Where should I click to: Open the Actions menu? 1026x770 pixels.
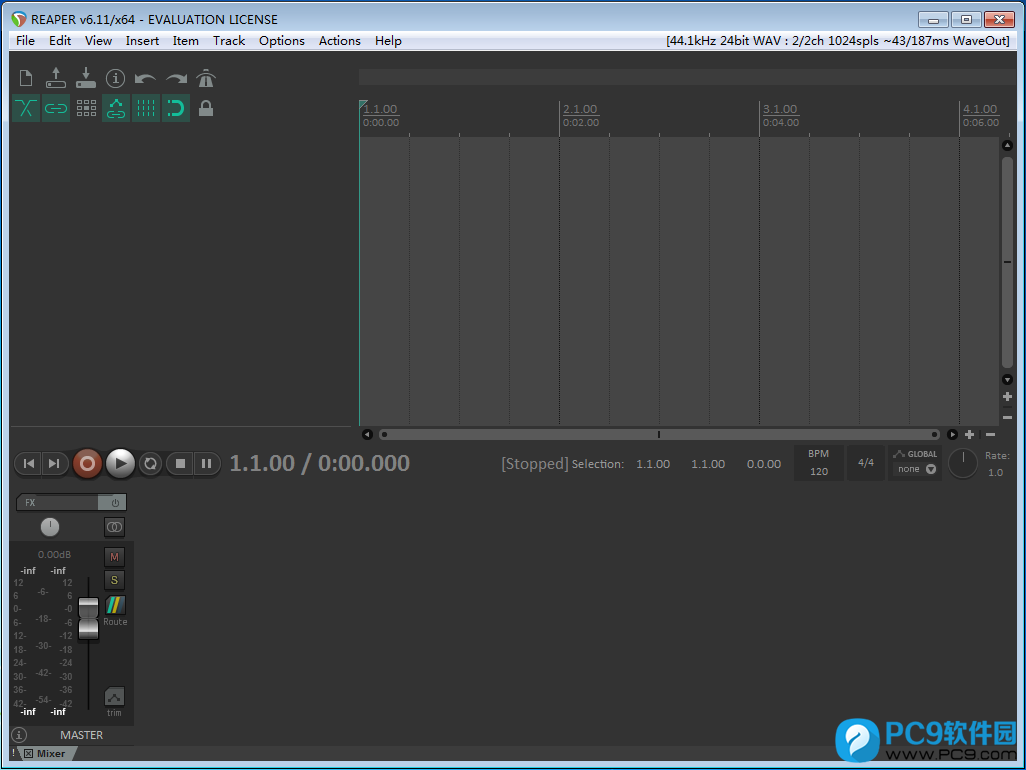(339, 41)
